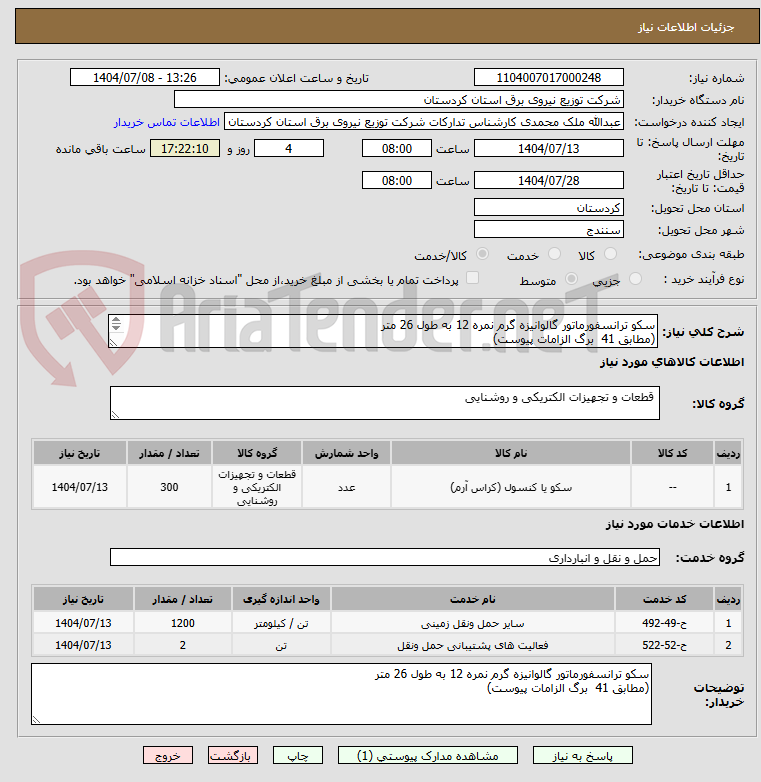Click the پاسخ به نیاز button
This screenshot has height=782, width=761.
click(x=582, y=756)
